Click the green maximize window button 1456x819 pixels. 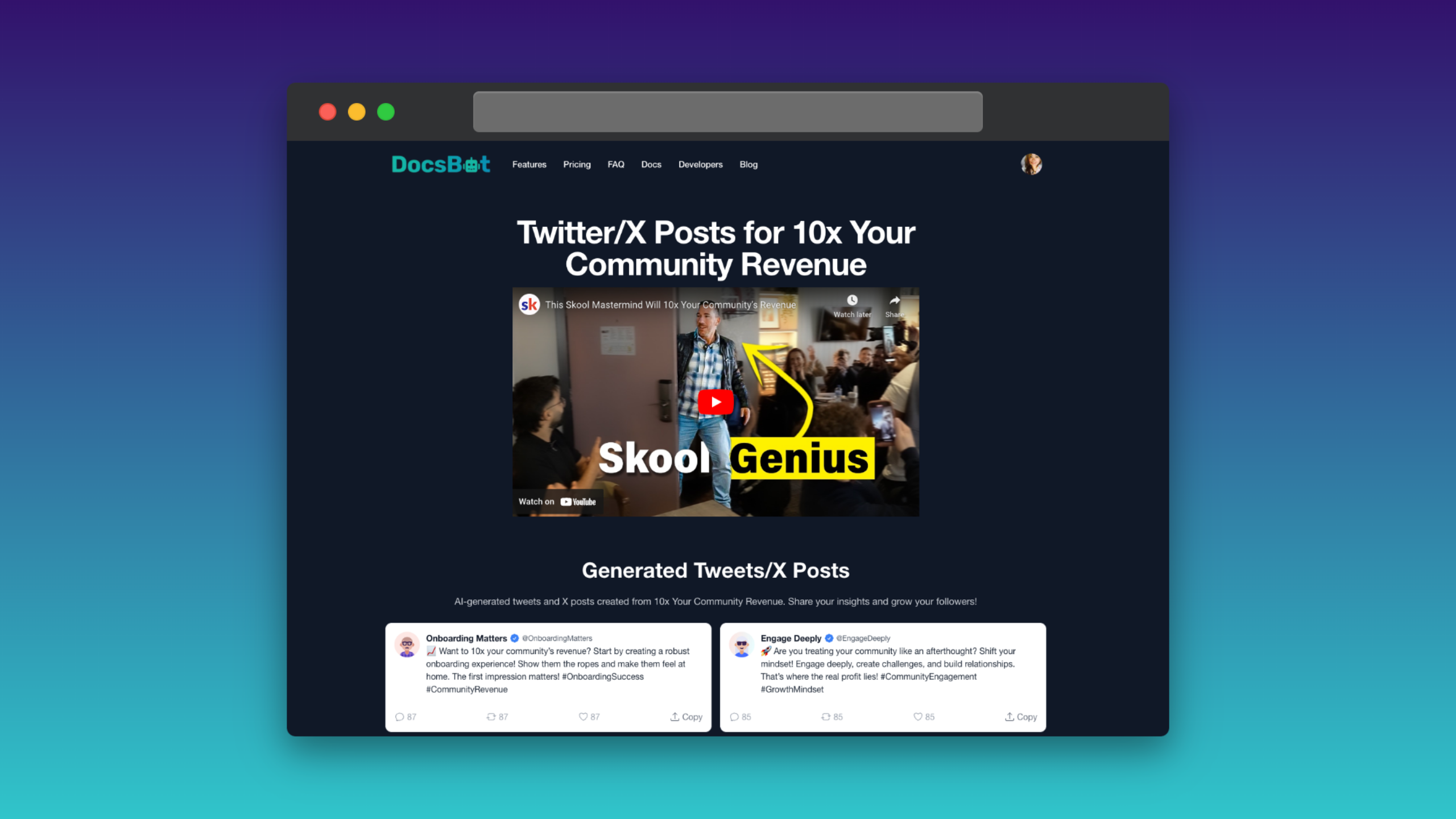(386, 112)
